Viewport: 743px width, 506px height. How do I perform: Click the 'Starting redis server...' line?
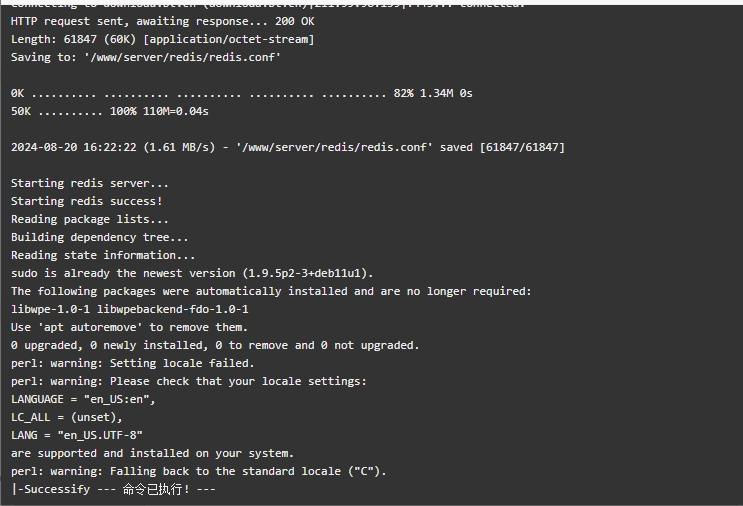(90, 183)
